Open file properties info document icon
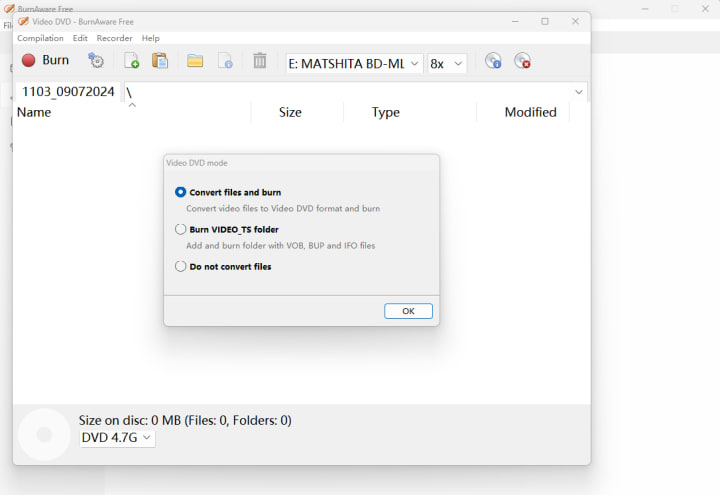 pyautogui.click(x=225, y=60)
